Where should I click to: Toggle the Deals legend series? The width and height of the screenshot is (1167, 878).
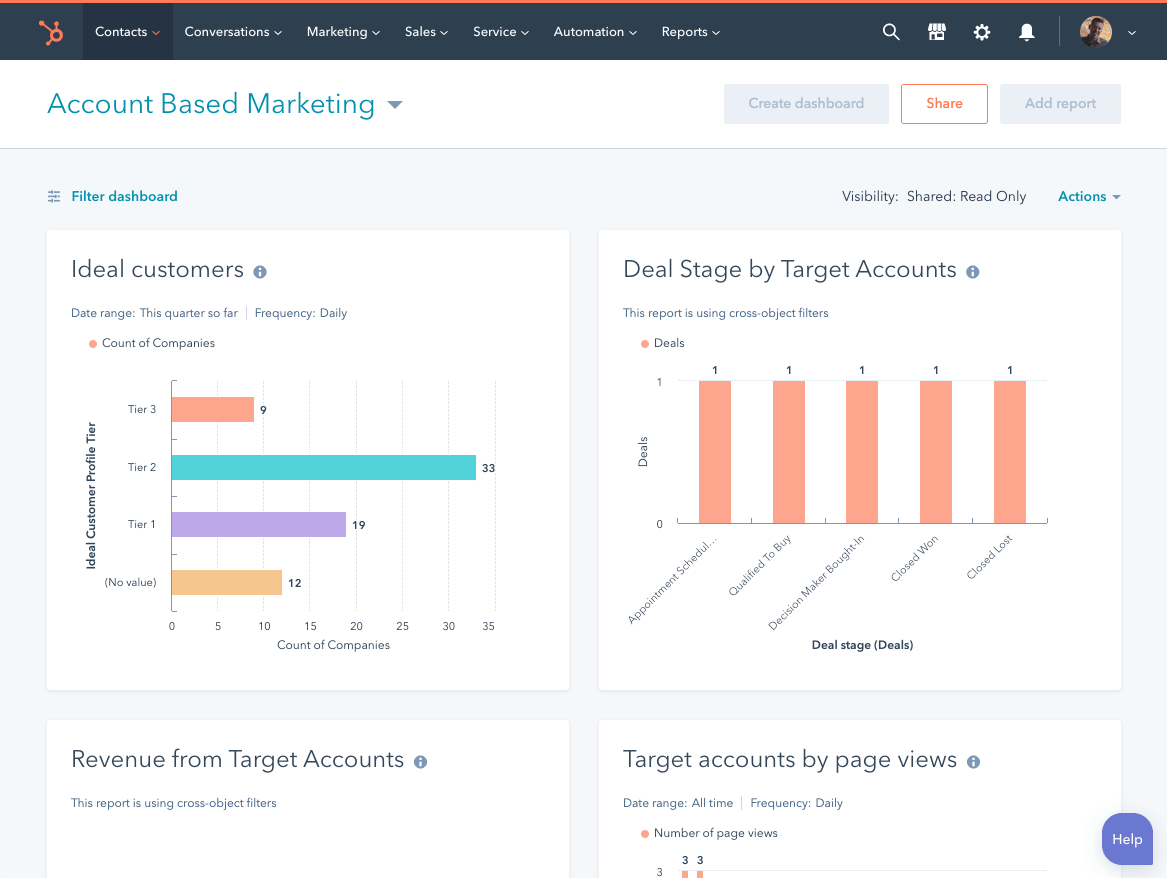[x=668, y=343]
